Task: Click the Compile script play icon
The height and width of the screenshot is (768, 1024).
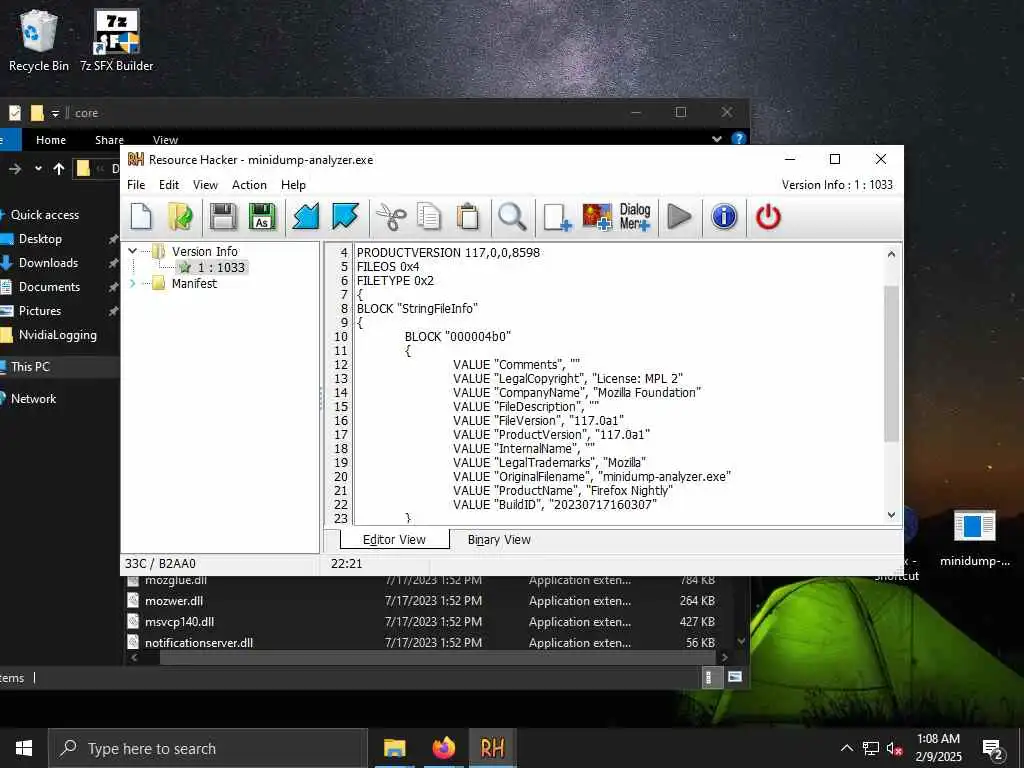Action: [x=679, y=217]
